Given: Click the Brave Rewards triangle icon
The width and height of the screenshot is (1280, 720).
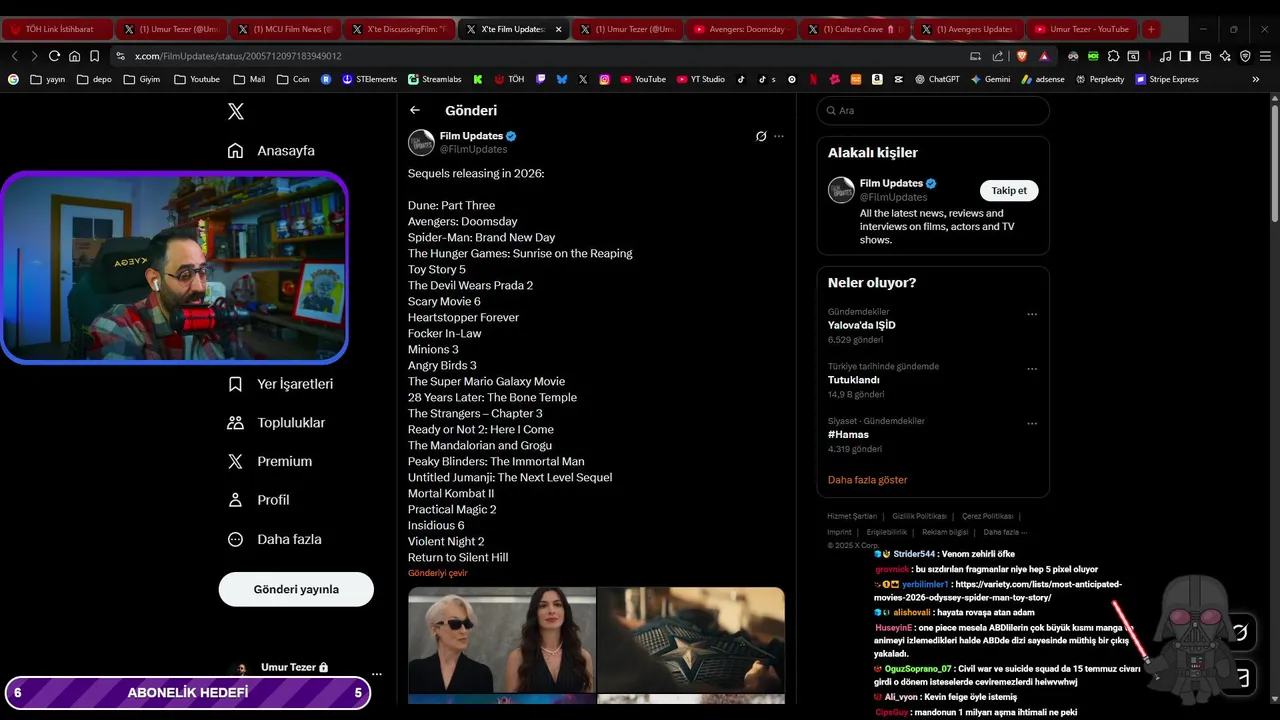Looking at the screenshot, I should click(1044, 56).
